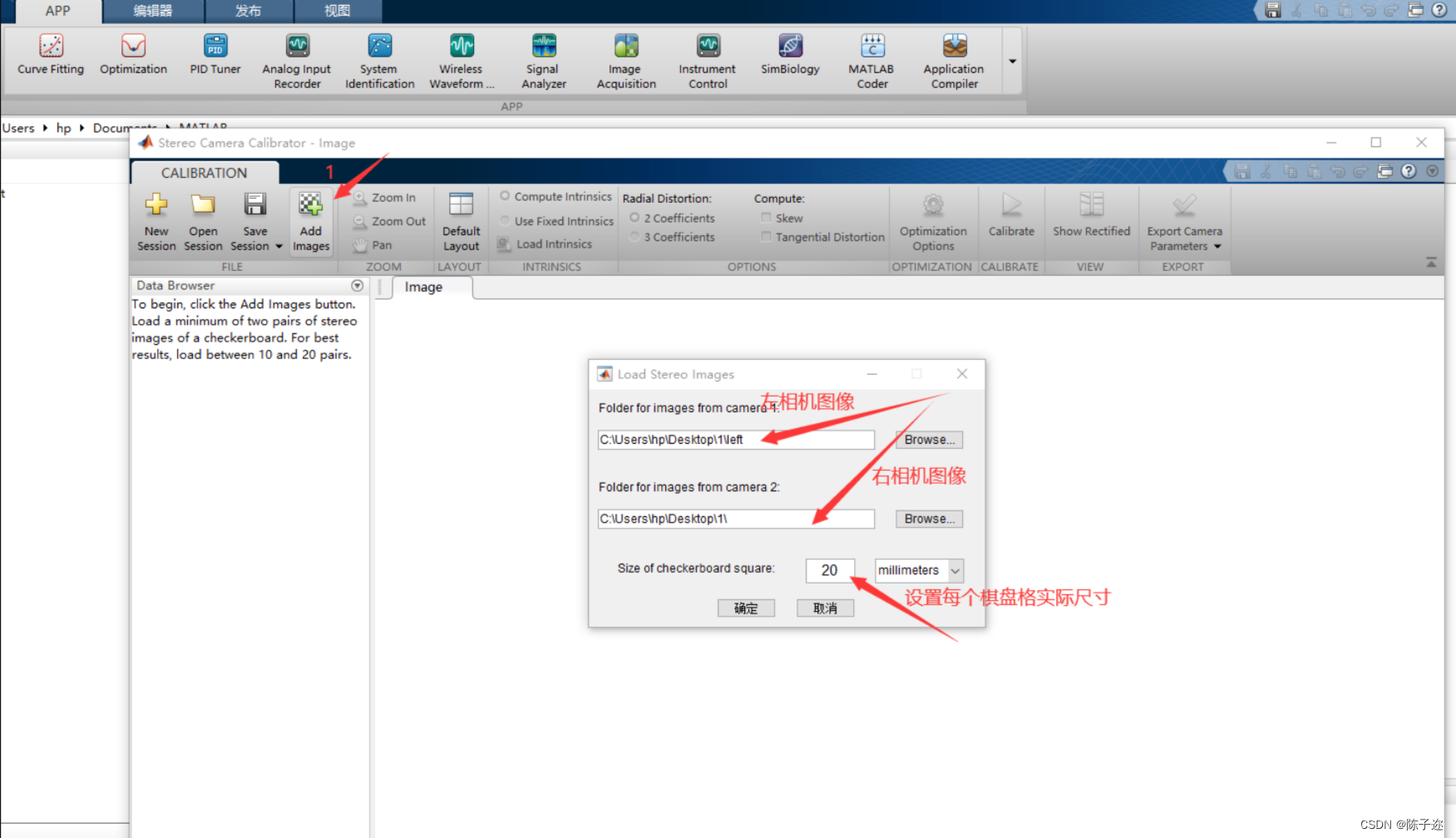Open System Identification app

tap(380, 62)
